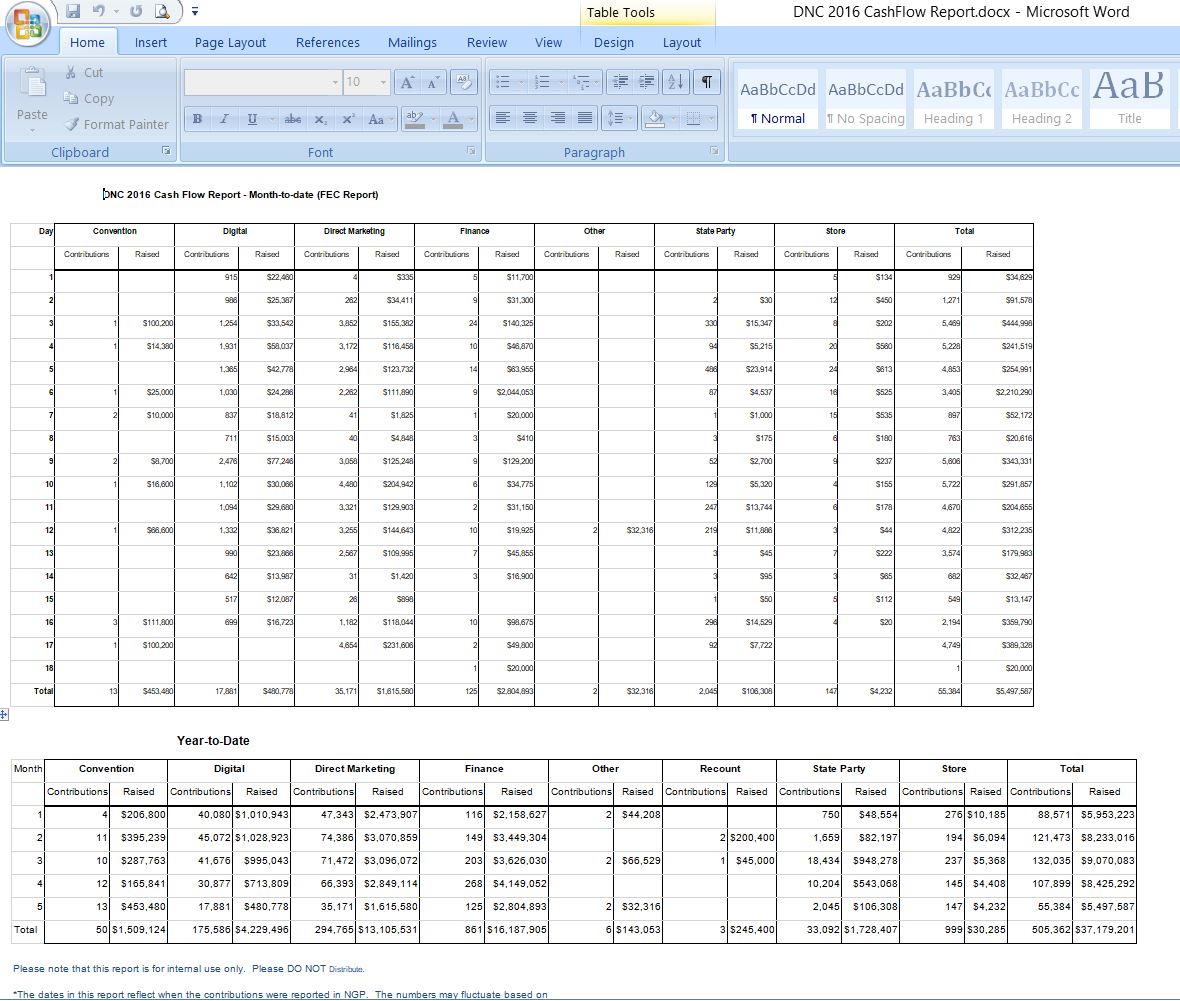The width and height of the screenshot is (1180, 1001).
Task: Click the Format Painter button
Action: (116, 124)
